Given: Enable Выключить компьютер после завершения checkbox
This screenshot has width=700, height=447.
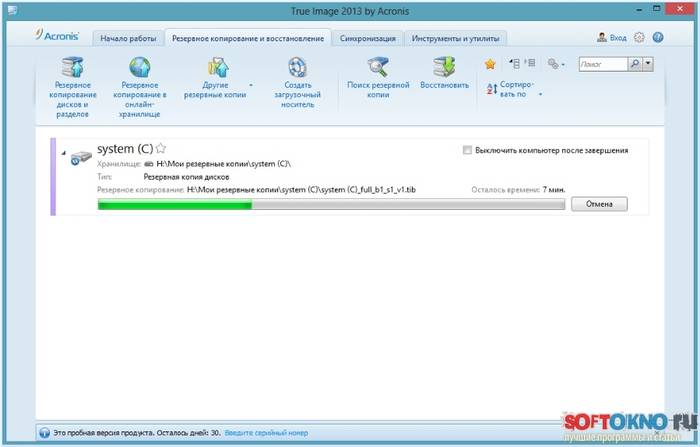Looking at the screenshot, I should click(x=467, y=150).
